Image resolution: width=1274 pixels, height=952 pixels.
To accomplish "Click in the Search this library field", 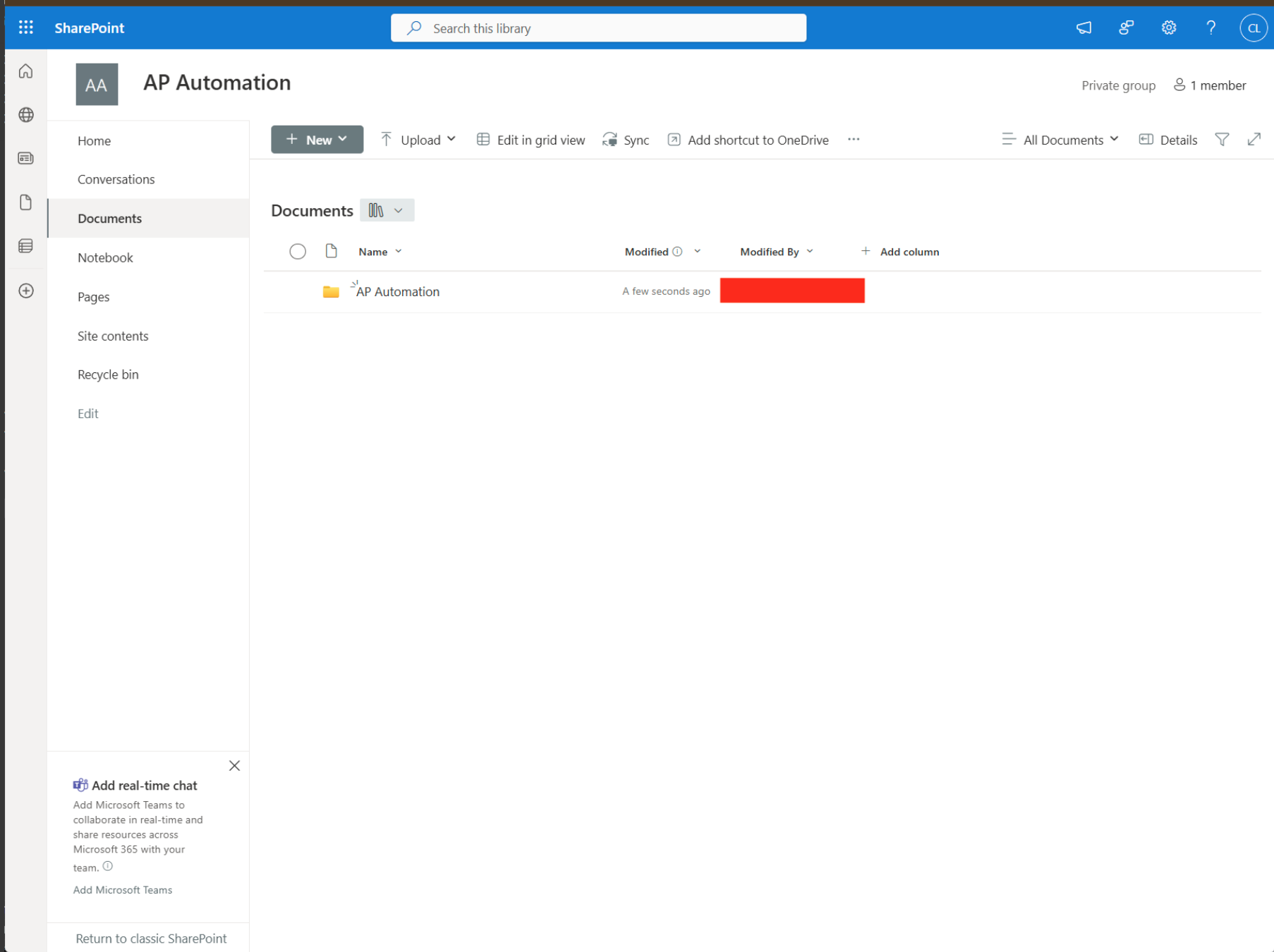I will [x=598, y=28].
